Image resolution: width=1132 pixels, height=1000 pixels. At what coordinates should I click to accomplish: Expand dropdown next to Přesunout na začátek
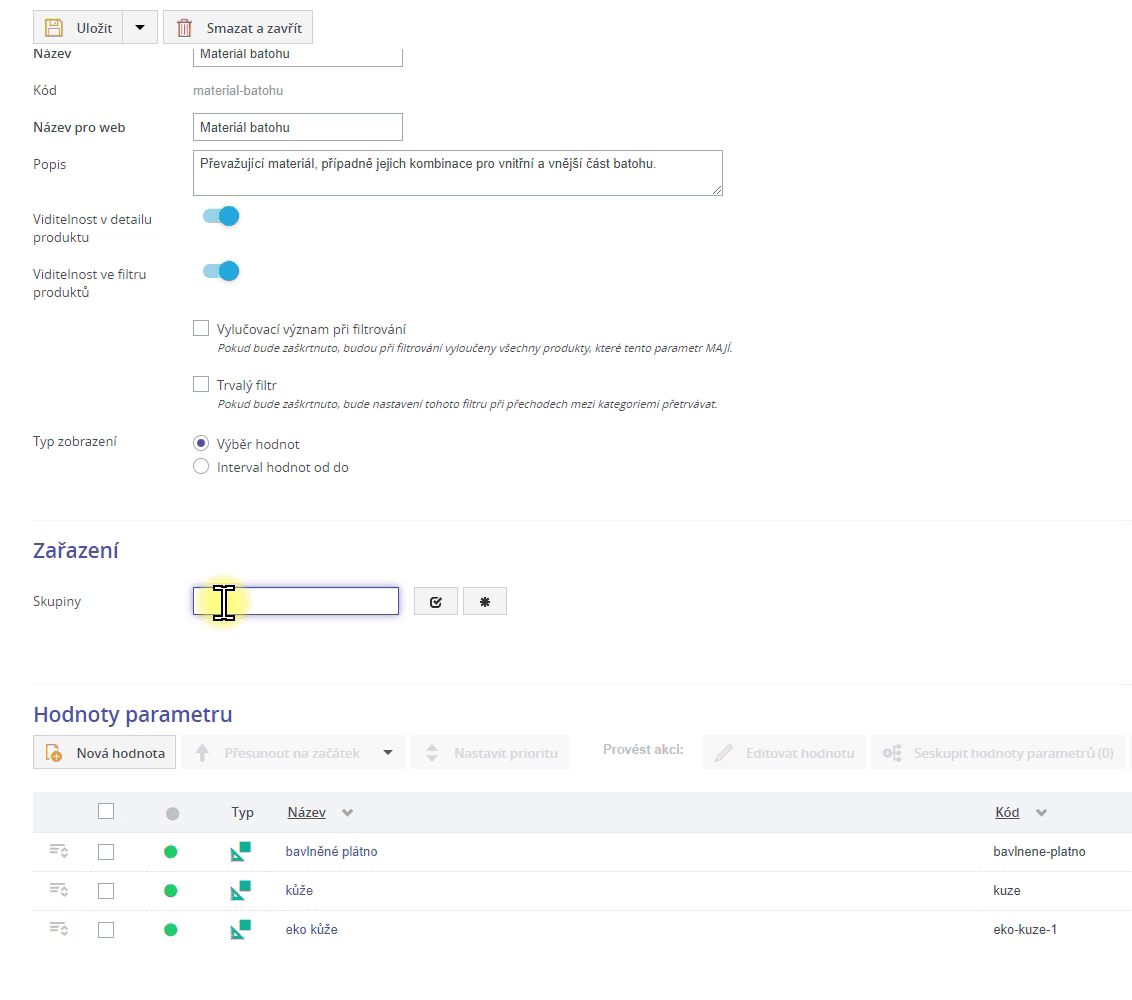click(388, 753)
